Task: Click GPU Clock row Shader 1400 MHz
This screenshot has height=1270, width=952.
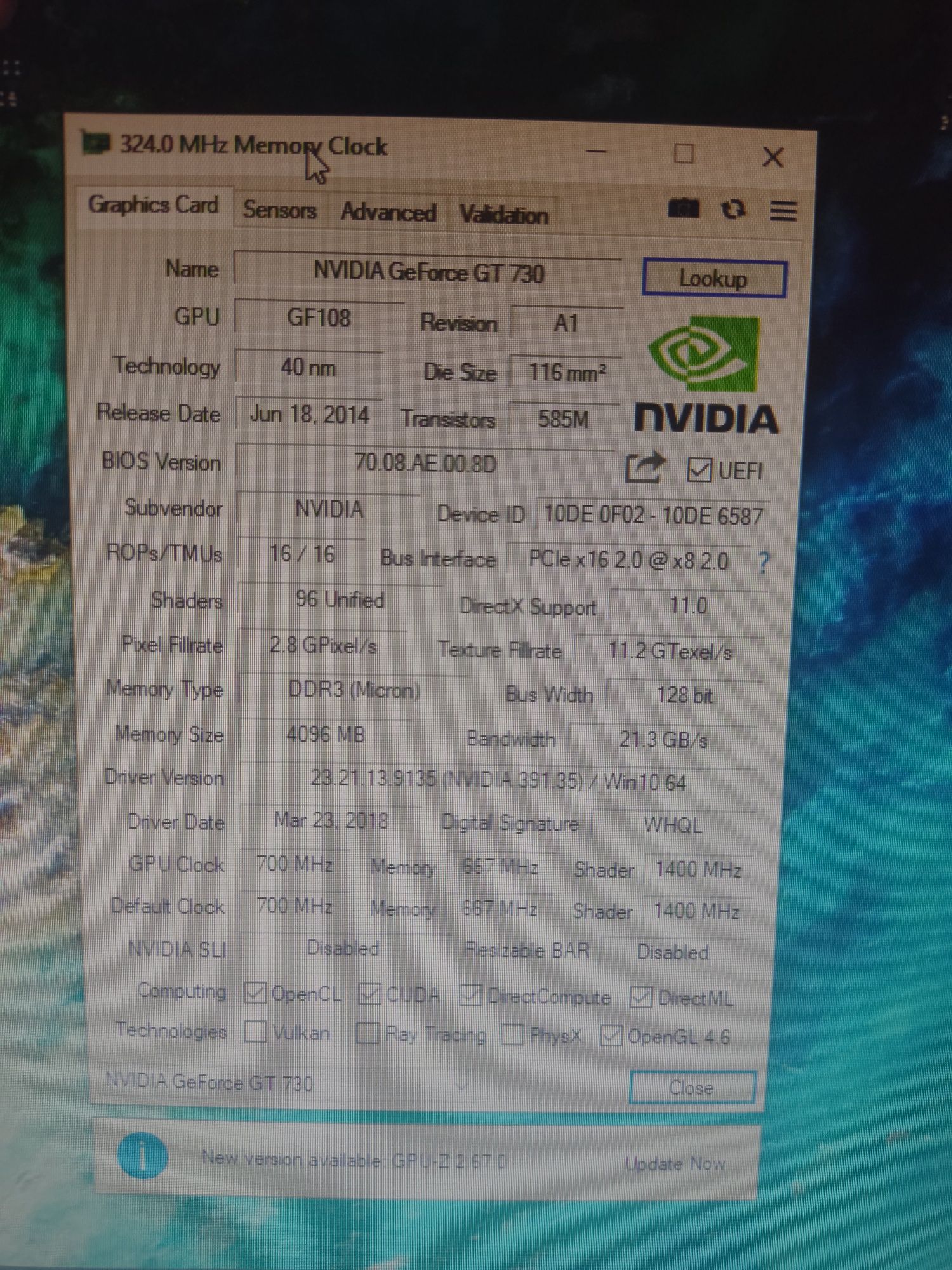Action: point(698,869)
